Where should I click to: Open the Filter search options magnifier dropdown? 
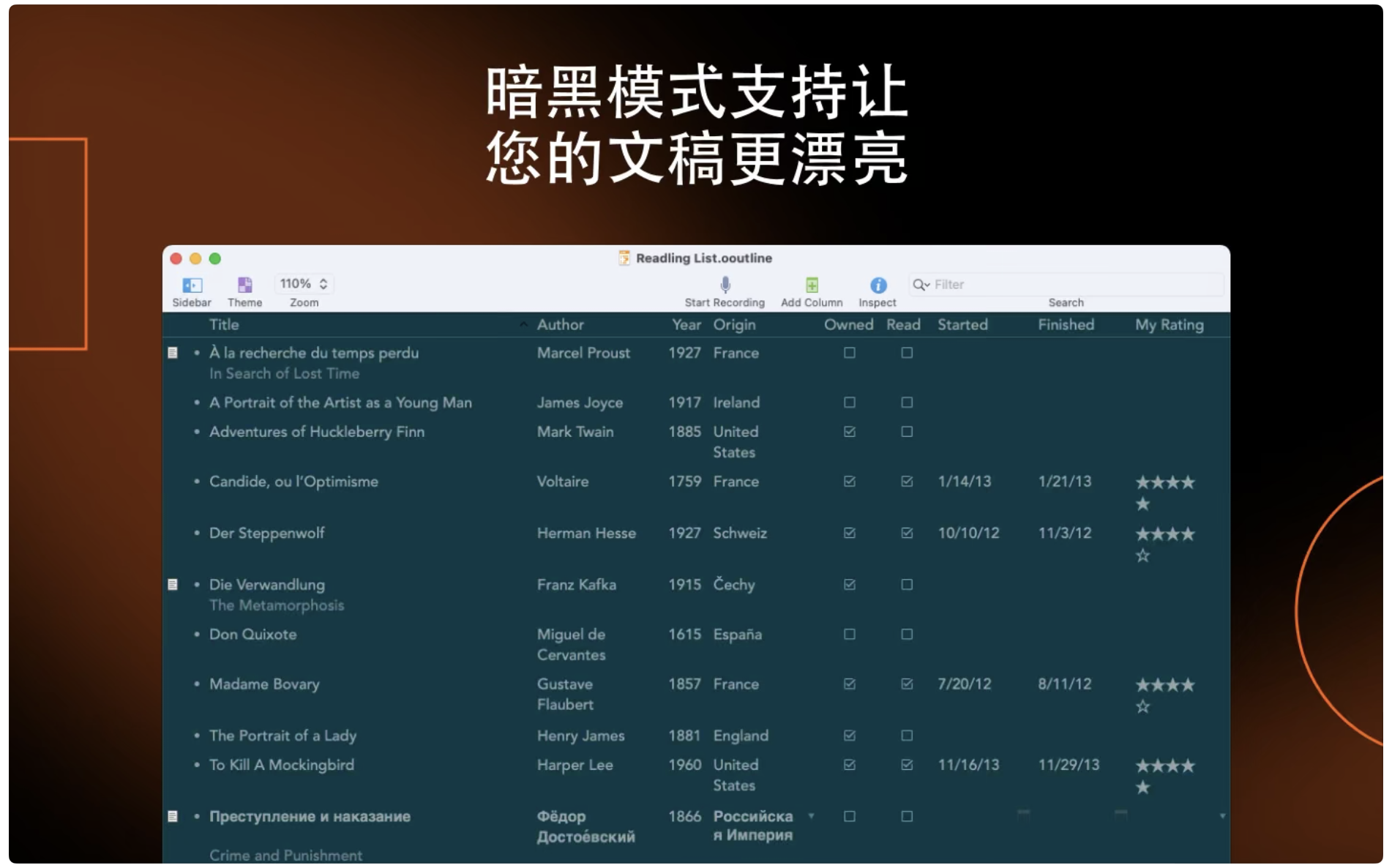click(x=921, y=285)
